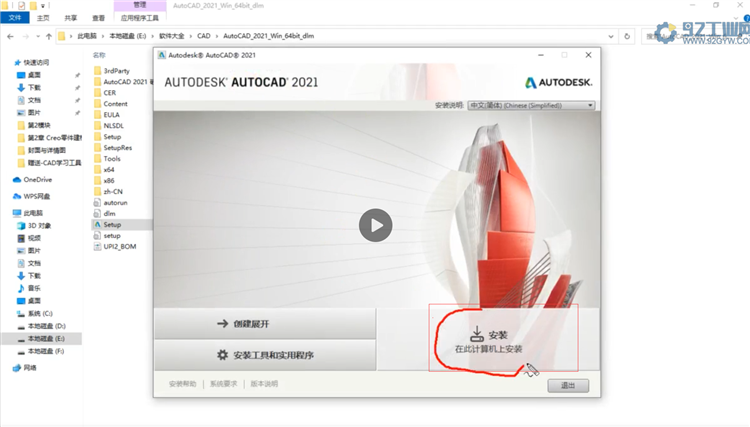Open WPS cloud drive in sidebar
Image resolution: width=750 pixels, height=427 pixels.
[x=37, y=197]
